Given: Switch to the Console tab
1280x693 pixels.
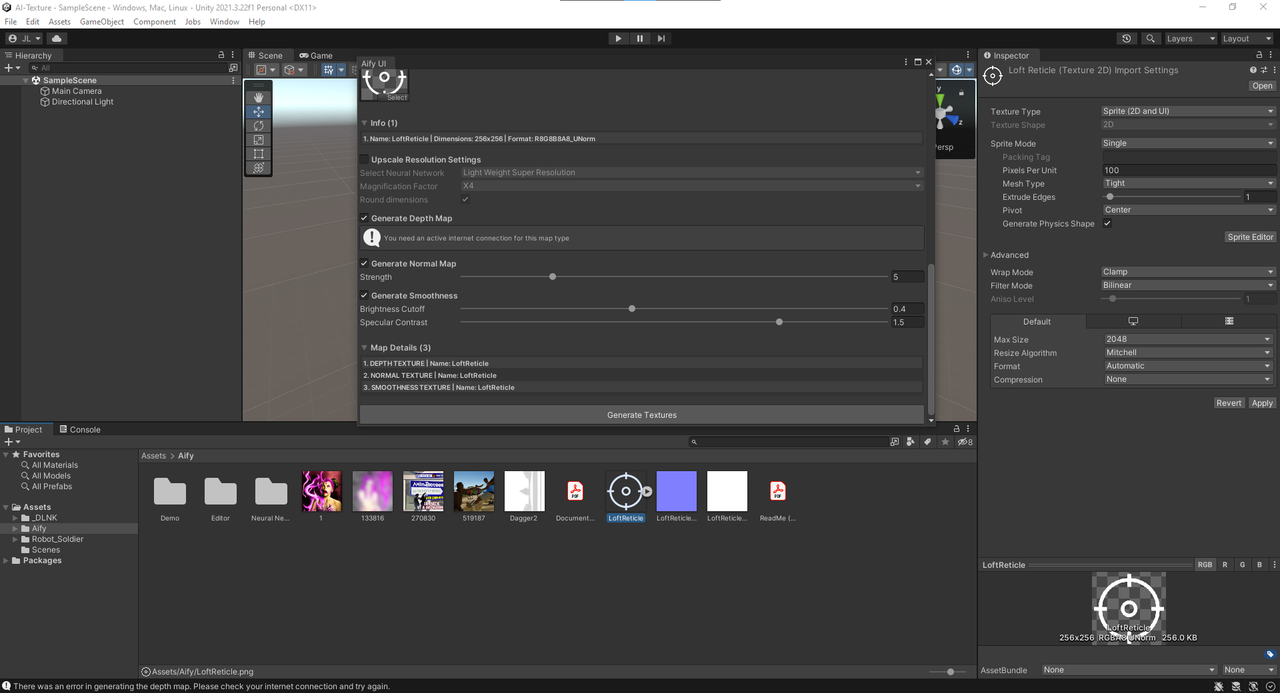Looking at the screenshot, I should click(80, 430).
